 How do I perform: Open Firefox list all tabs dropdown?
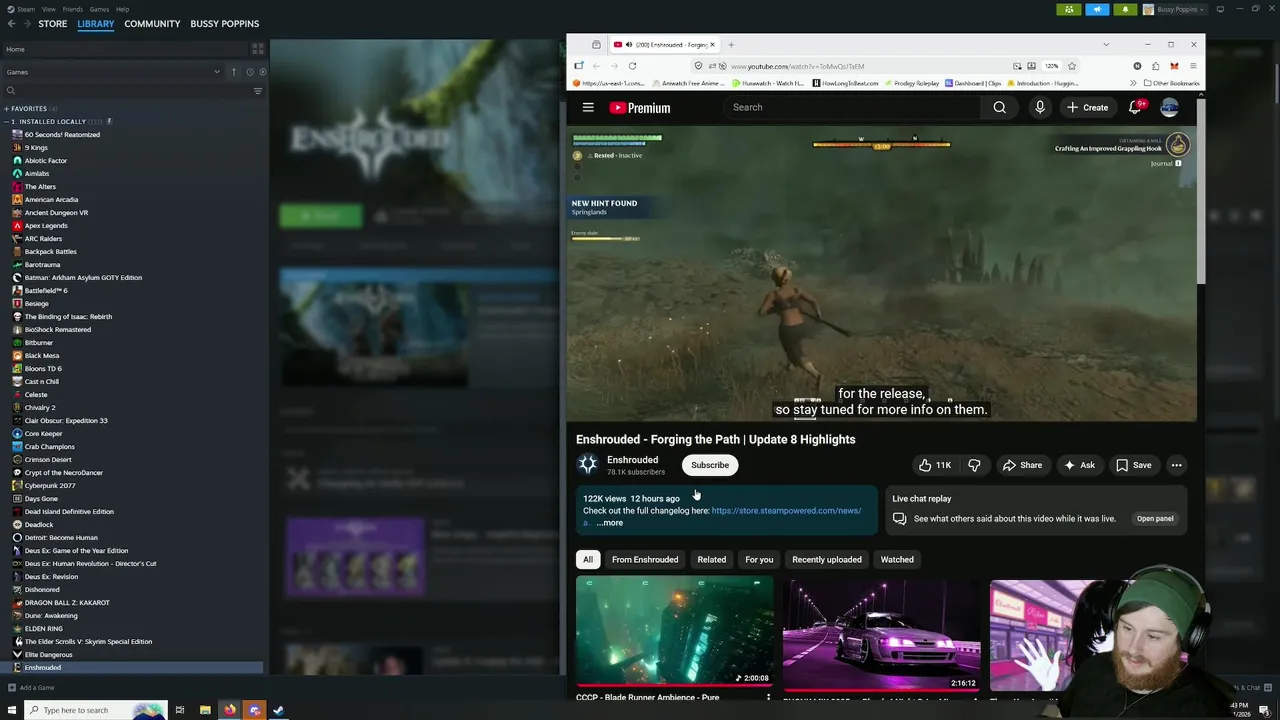point(1105,44)
